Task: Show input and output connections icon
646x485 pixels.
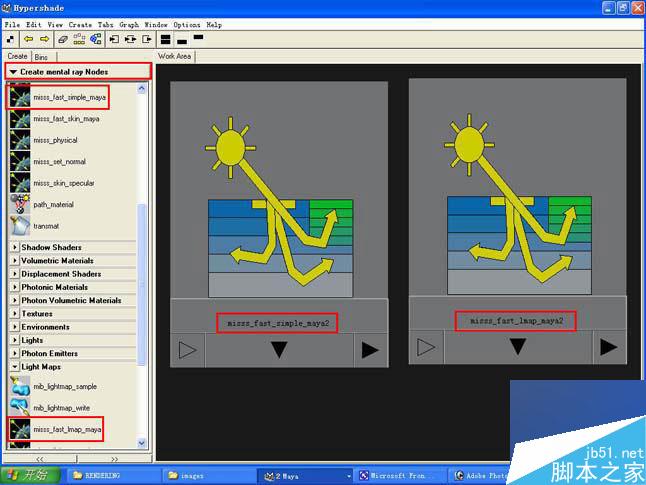Action: pyautogui.click(x=131, y=39)
